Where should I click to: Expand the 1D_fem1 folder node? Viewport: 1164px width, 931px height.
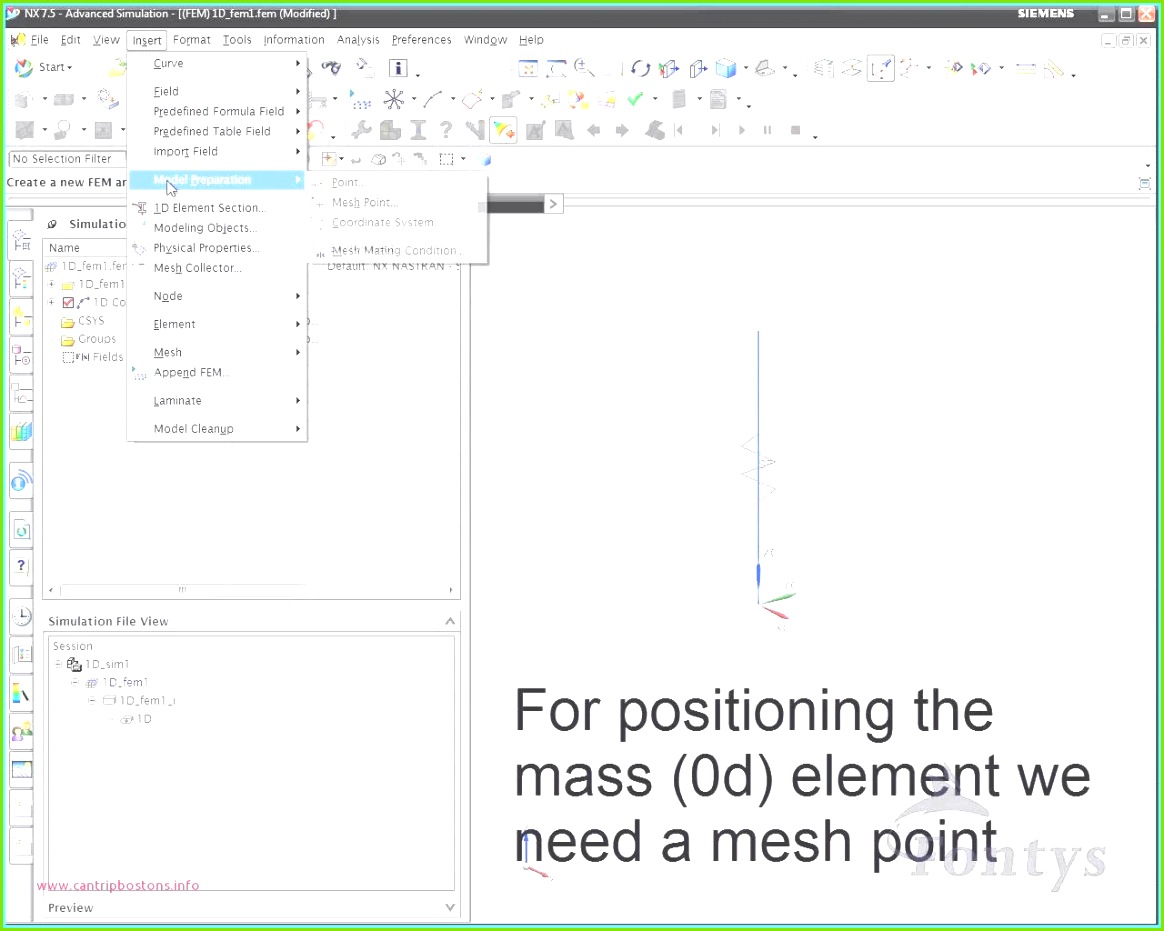click(51, 284)
